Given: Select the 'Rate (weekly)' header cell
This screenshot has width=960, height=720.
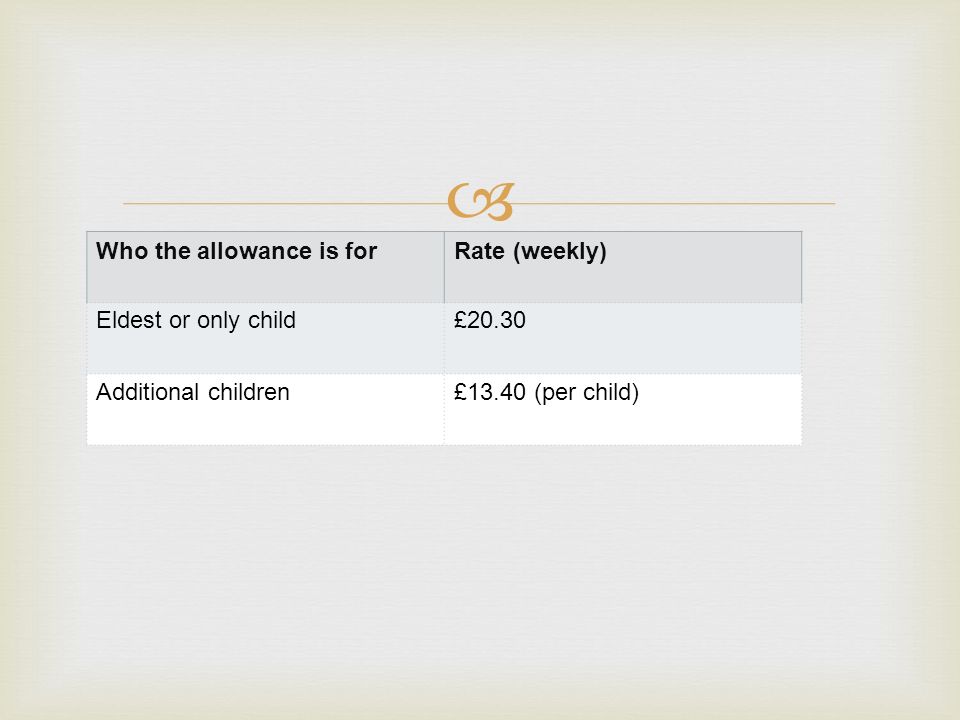Looking at the screenshot, I should tap(623, 267).
